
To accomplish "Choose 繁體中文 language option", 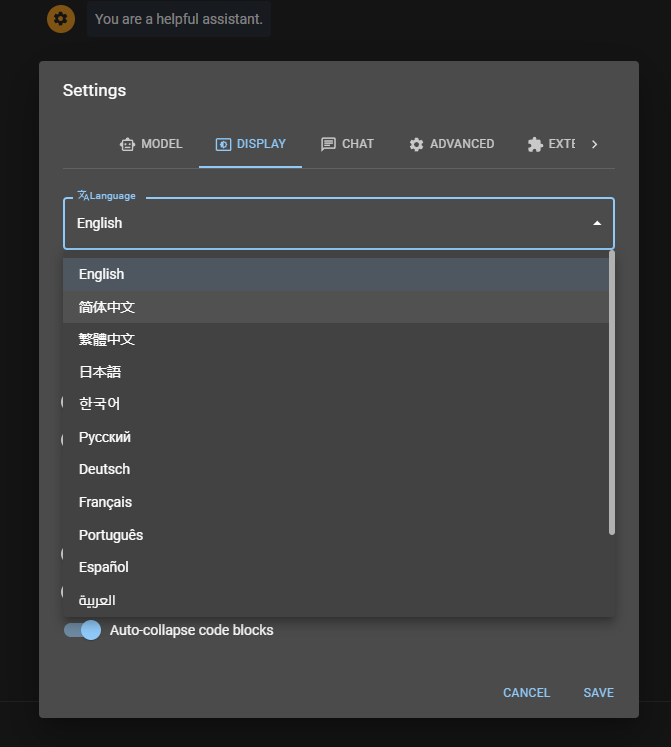I will (x=336, y=340).
